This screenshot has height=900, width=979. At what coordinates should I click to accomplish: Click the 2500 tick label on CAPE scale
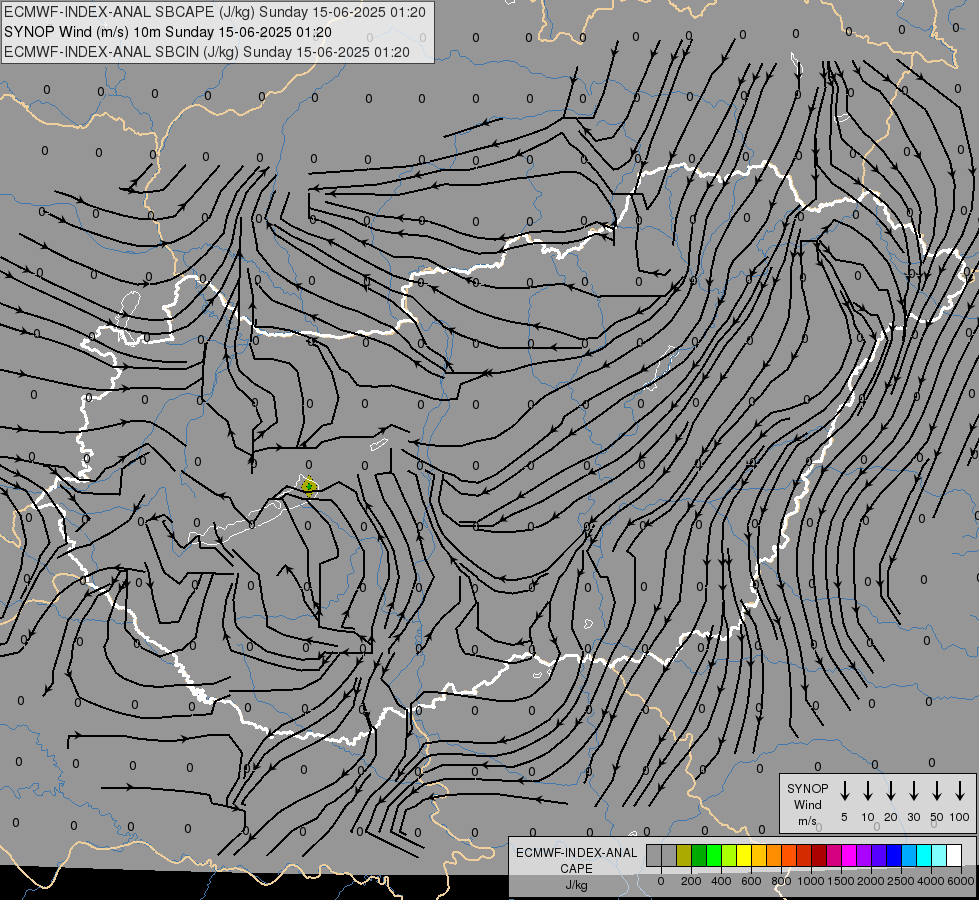[900, 881]
